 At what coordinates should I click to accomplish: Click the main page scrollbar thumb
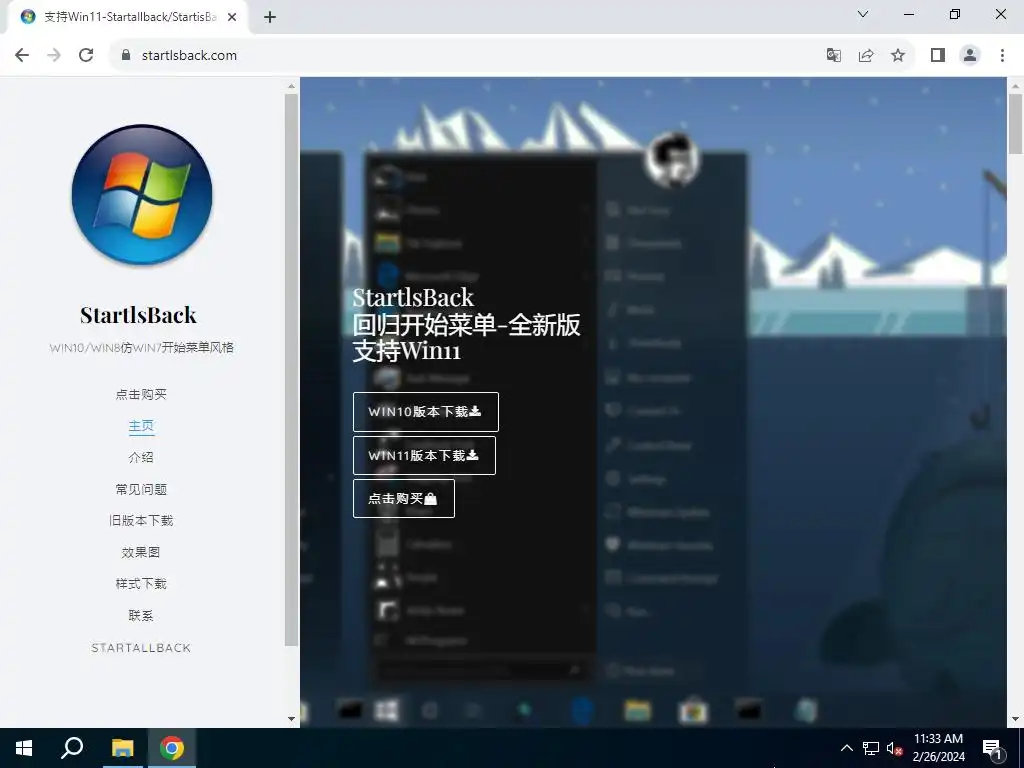[1015, 123]
